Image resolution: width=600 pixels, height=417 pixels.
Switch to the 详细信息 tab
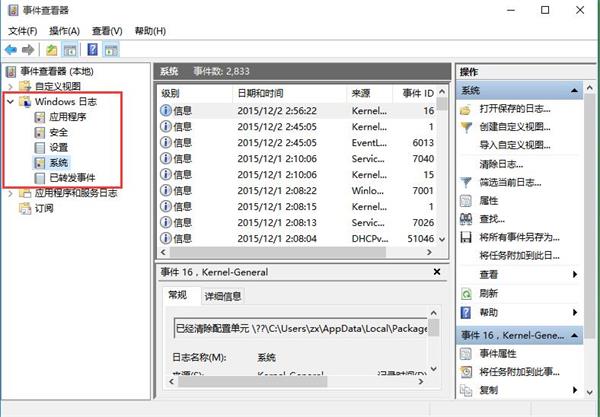pos(223,296)
